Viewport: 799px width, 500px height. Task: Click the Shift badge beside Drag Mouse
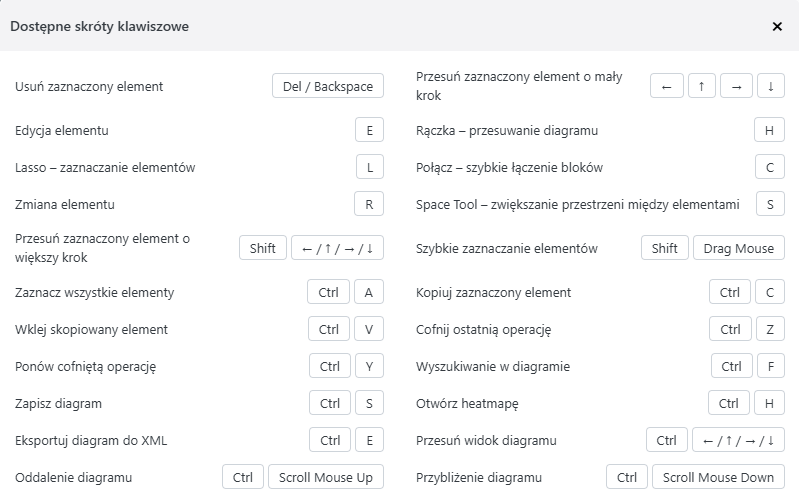pyautogui.click(x=664, y=248)
